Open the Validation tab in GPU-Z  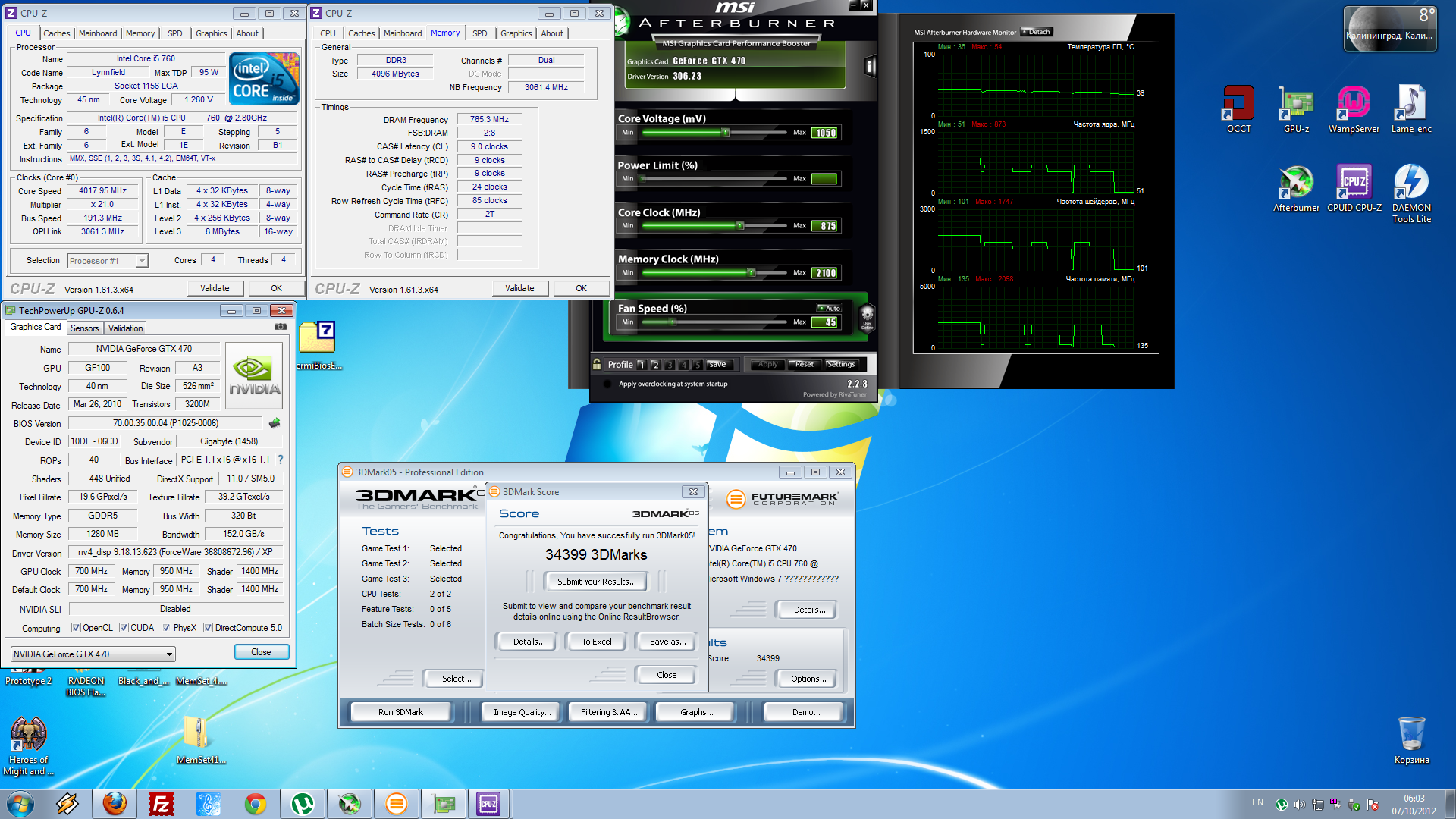[125, 328]
